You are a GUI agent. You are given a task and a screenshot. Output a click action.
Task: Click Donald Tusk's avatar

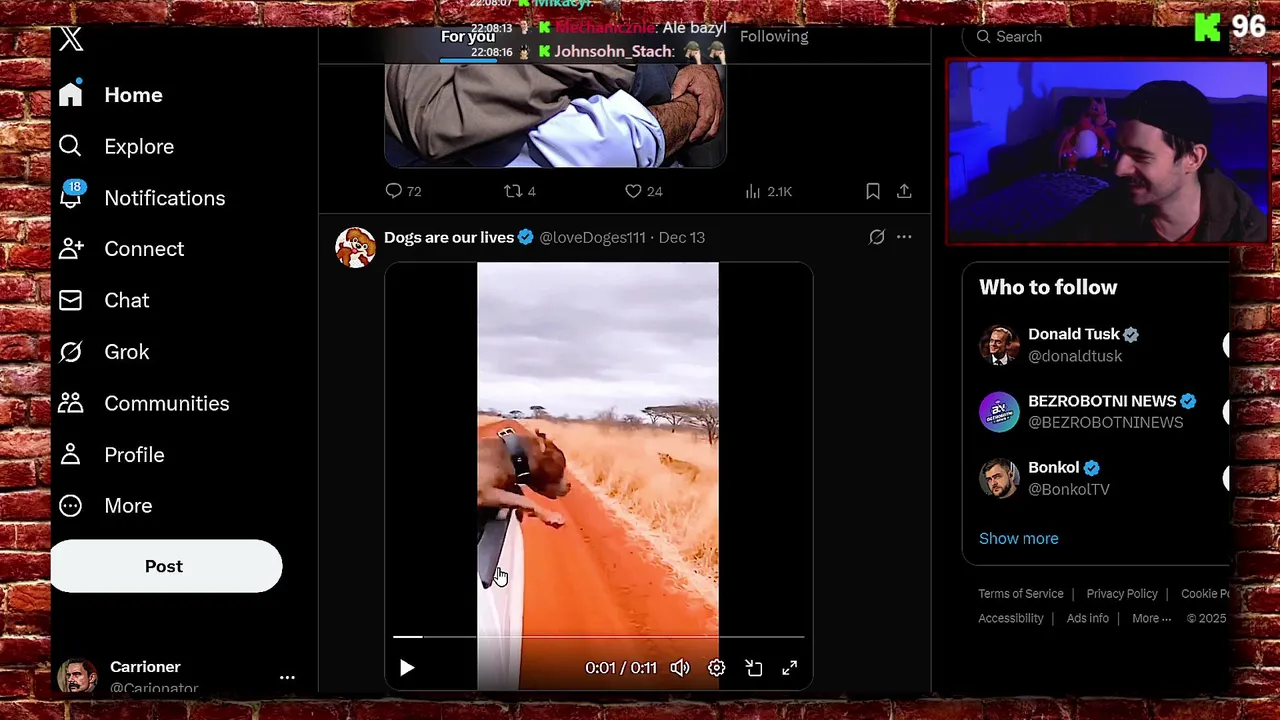pyautogui.click(x=999, y=345)
